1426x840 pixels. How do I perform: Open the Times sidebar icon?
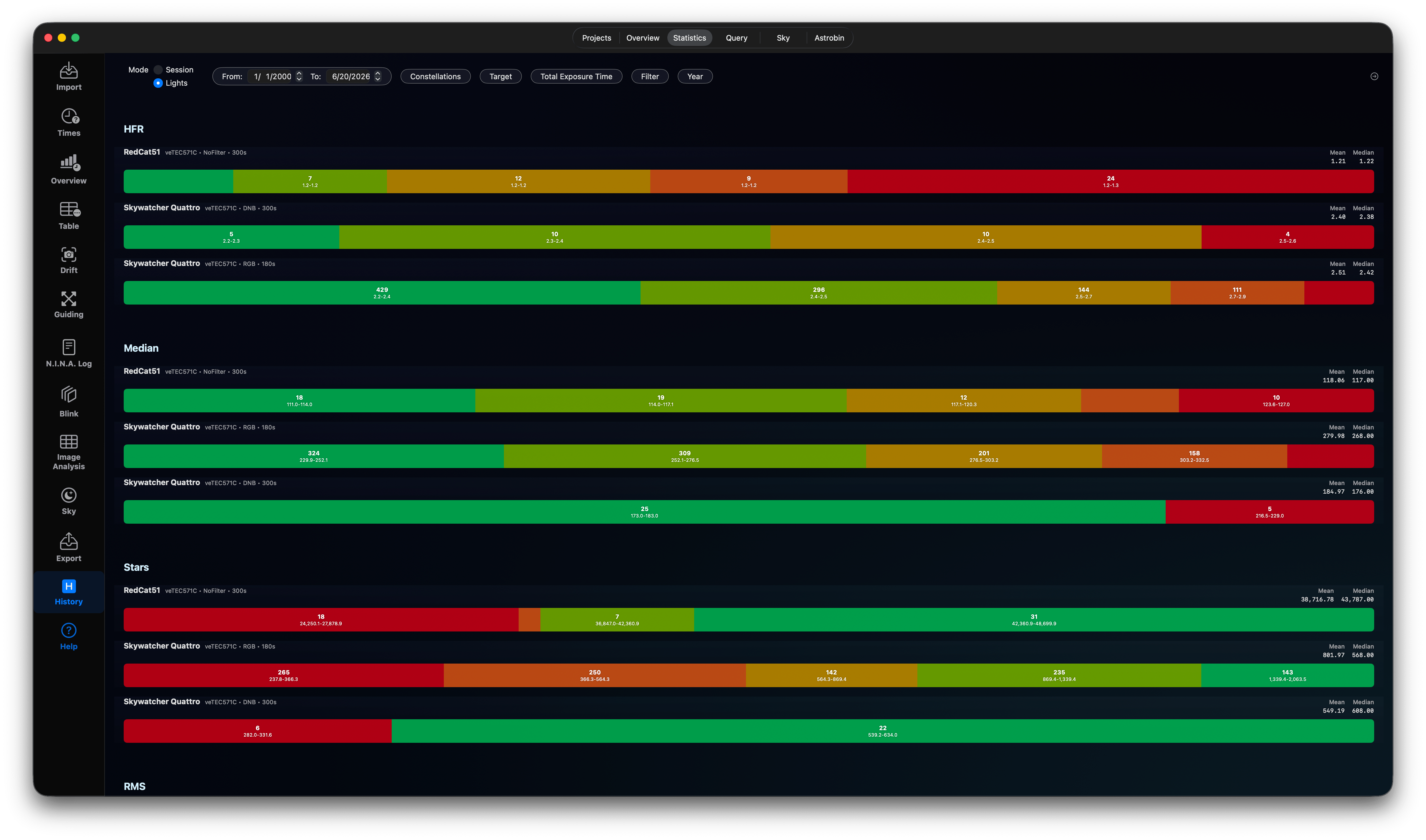click(68, 123)
